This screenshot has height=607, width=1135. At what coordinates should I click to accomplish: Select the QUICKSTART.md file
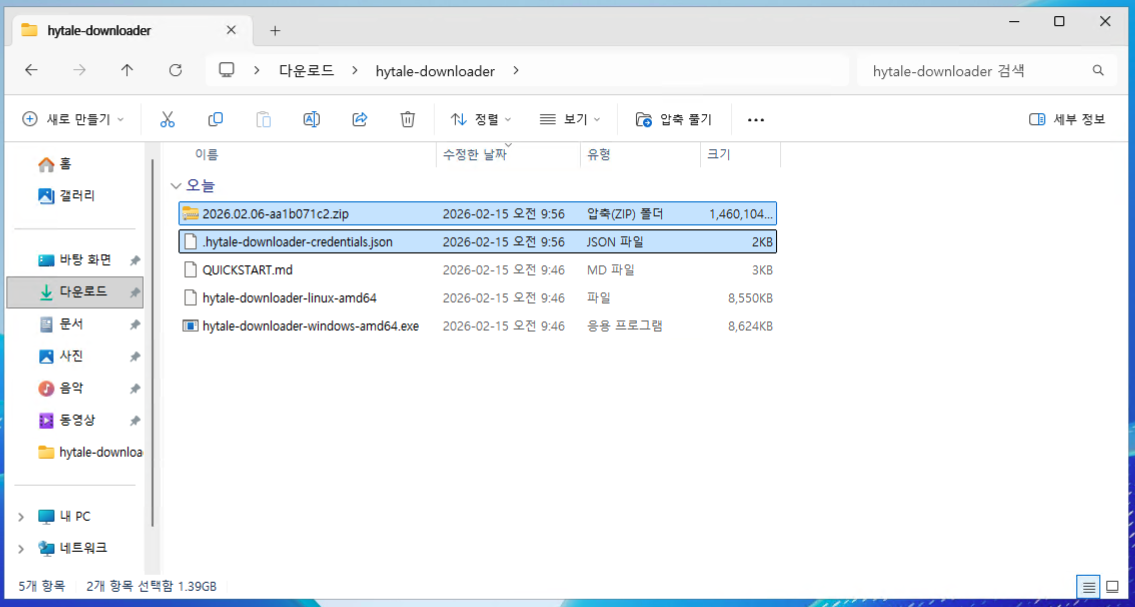478,270
